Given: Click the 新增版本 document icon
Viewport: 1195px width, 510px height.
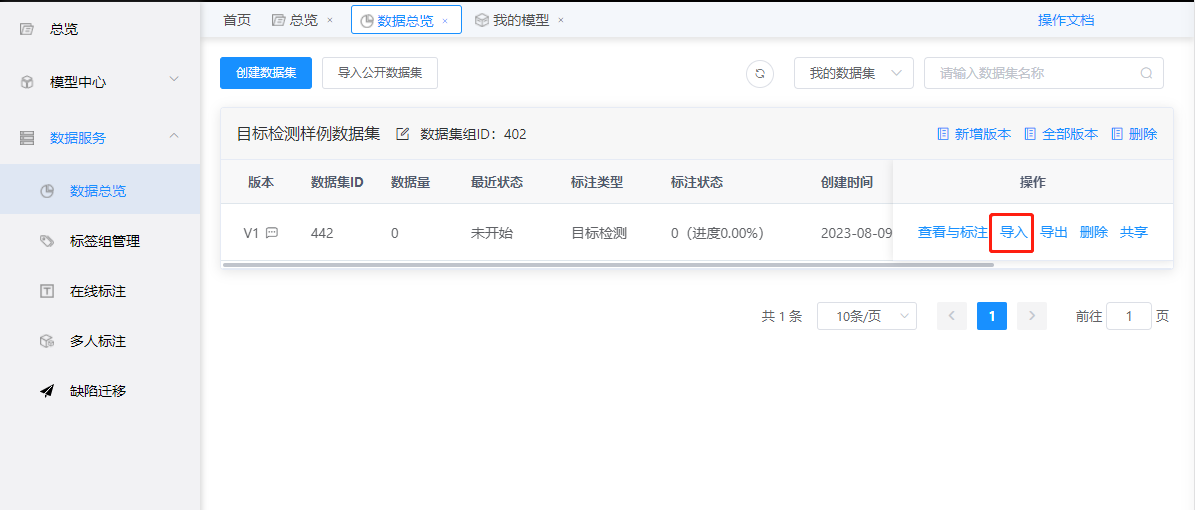Looking at the screenshot, I should [943, 134].
